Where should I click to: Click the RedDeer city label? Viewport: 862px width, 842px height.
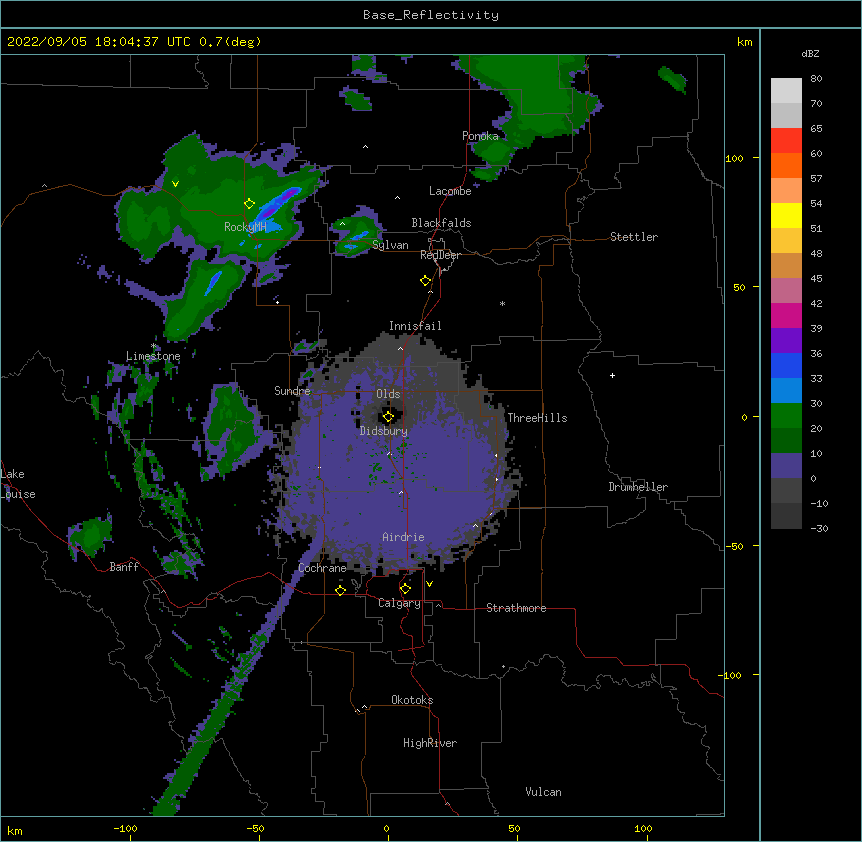440,255
